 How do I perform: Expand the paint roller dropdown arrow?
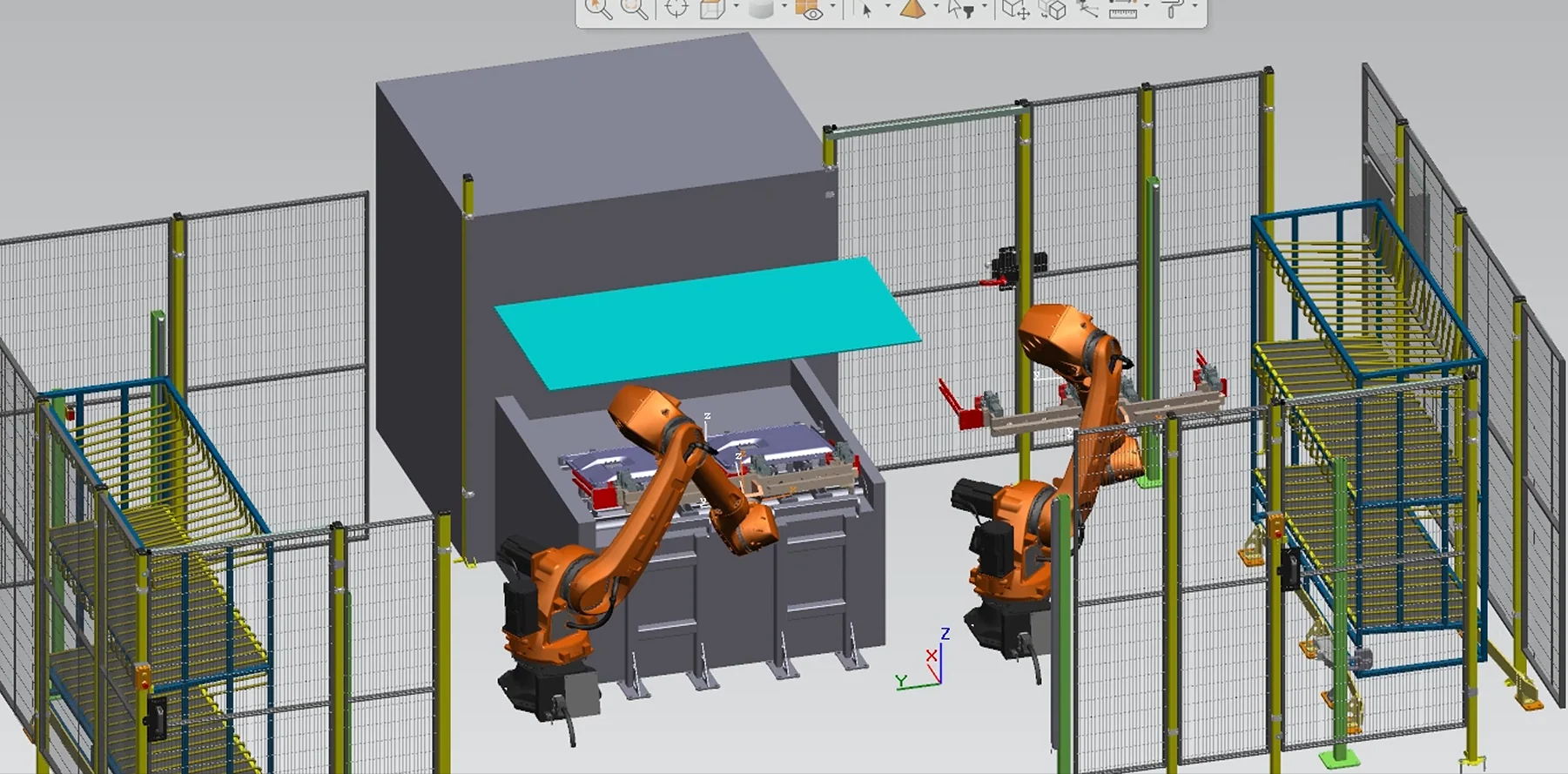click(1195, 6)
